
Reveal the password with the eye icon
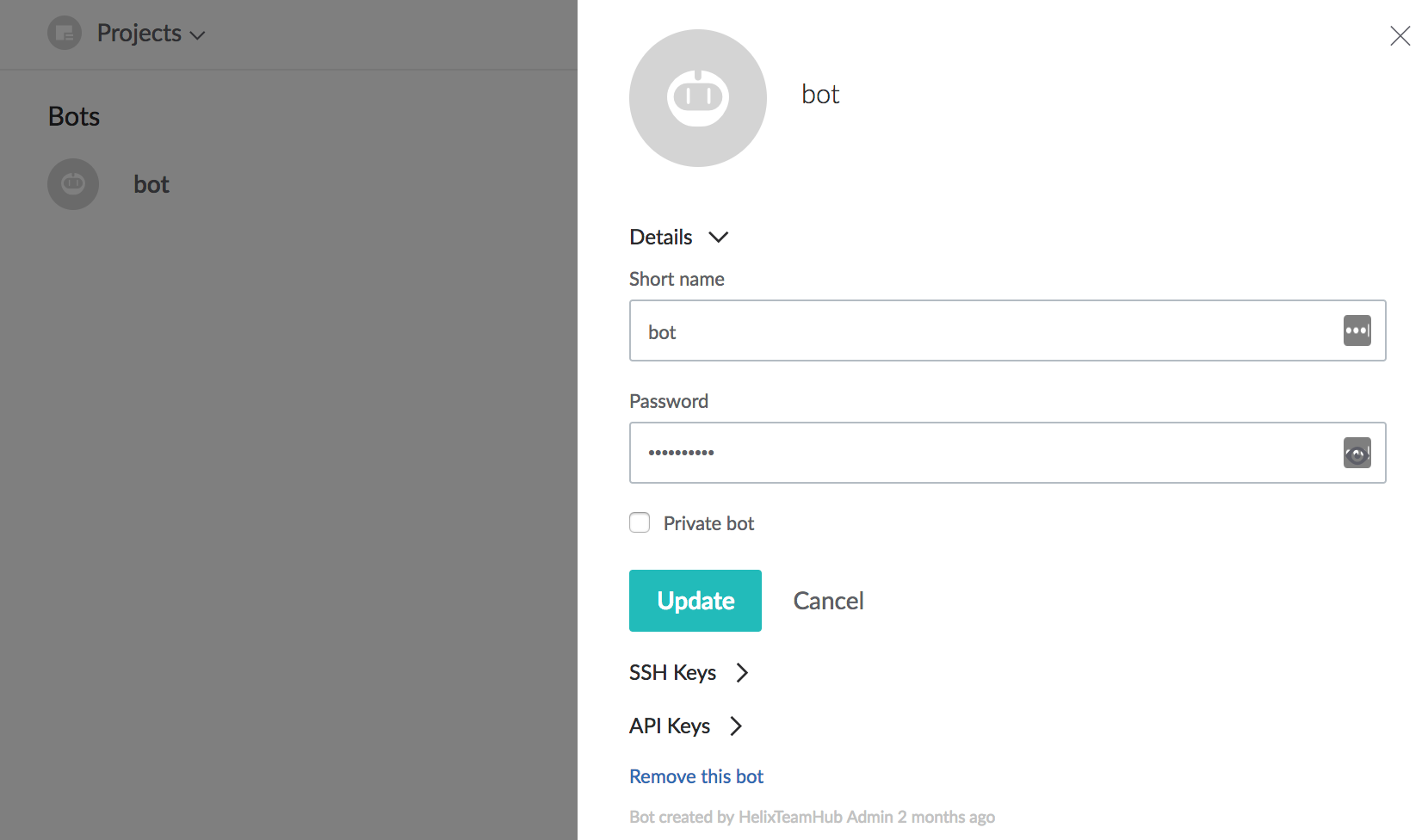(1357, 453)
